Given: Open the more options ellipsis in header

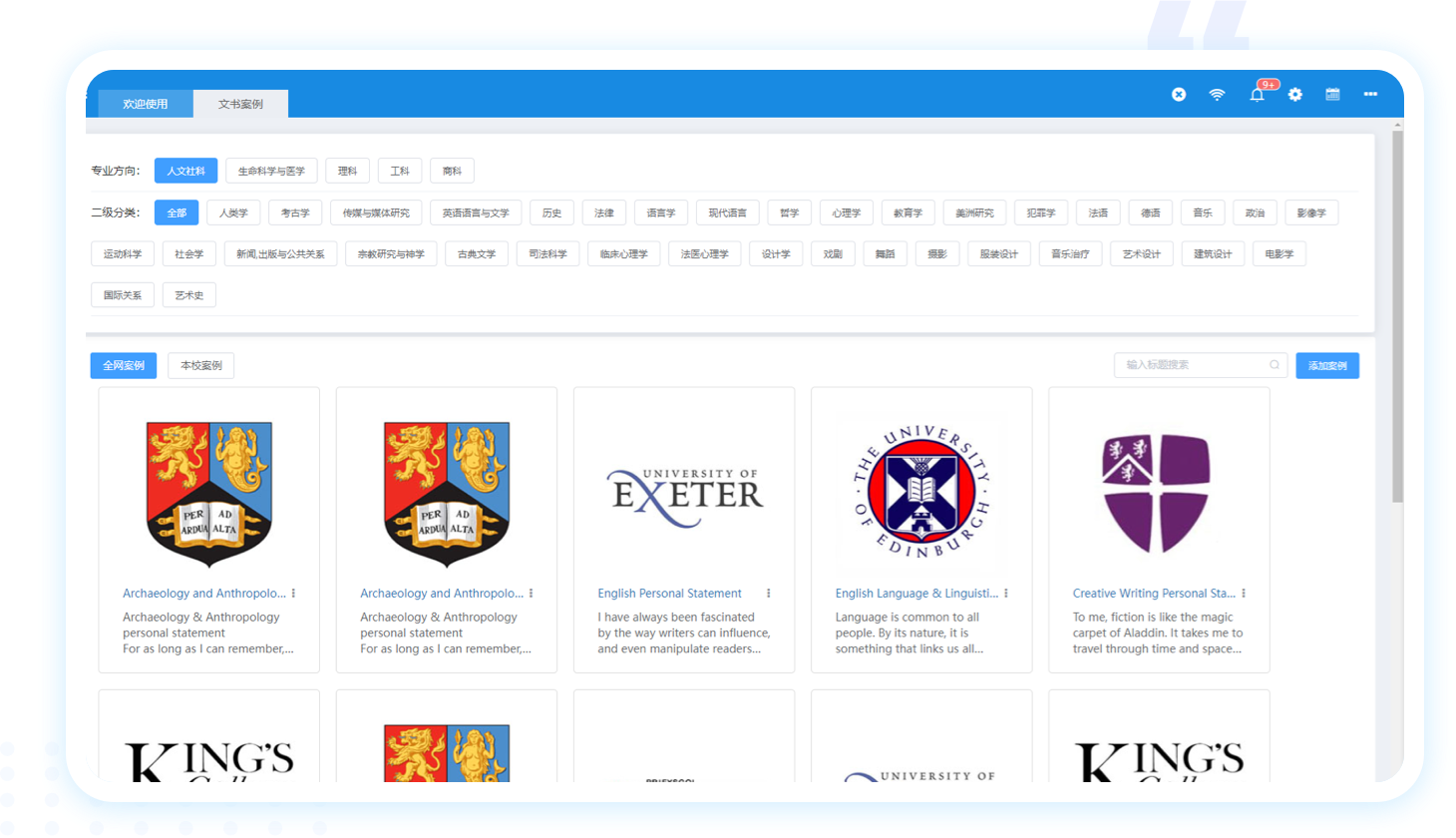Looking at the screenshot, I should coord(1370,94).
